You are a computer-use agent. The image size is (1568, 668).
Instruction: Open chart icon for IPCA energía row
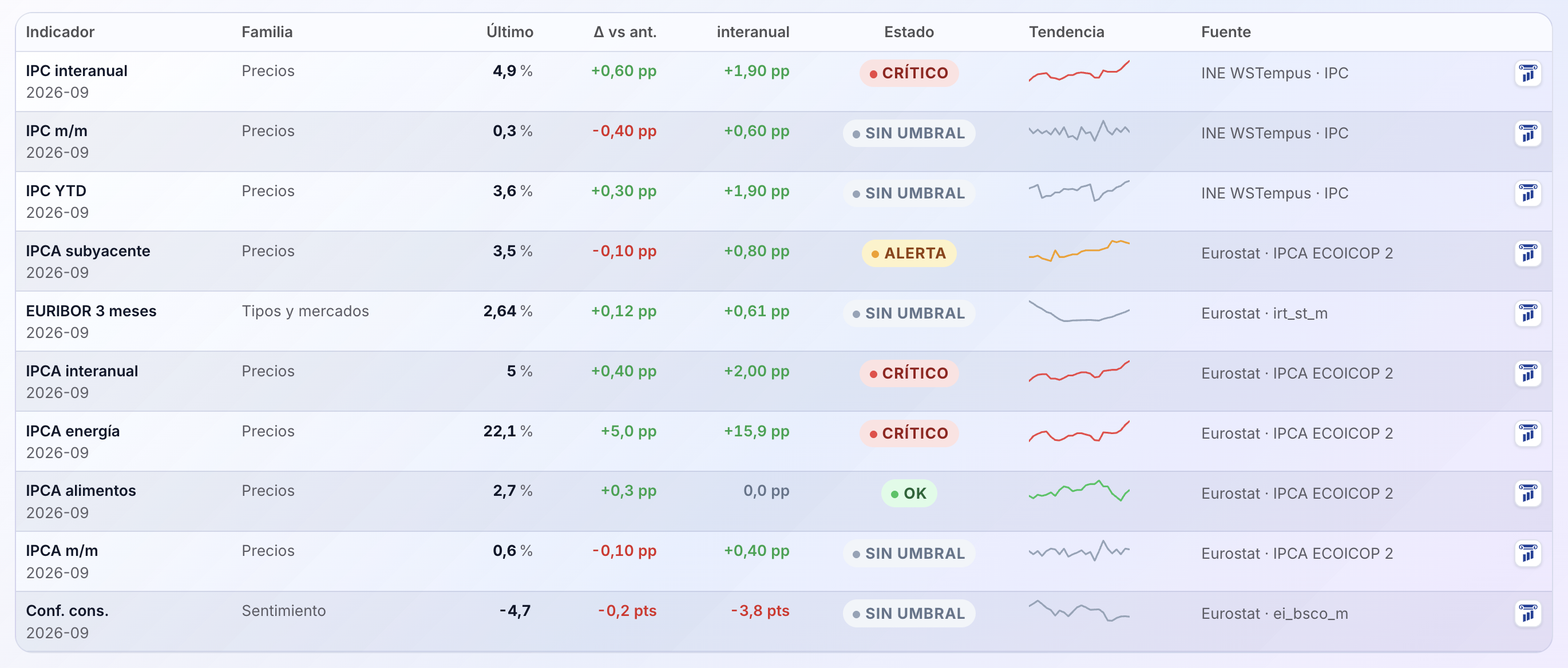pyautogui.click(x=1527, y=434)
